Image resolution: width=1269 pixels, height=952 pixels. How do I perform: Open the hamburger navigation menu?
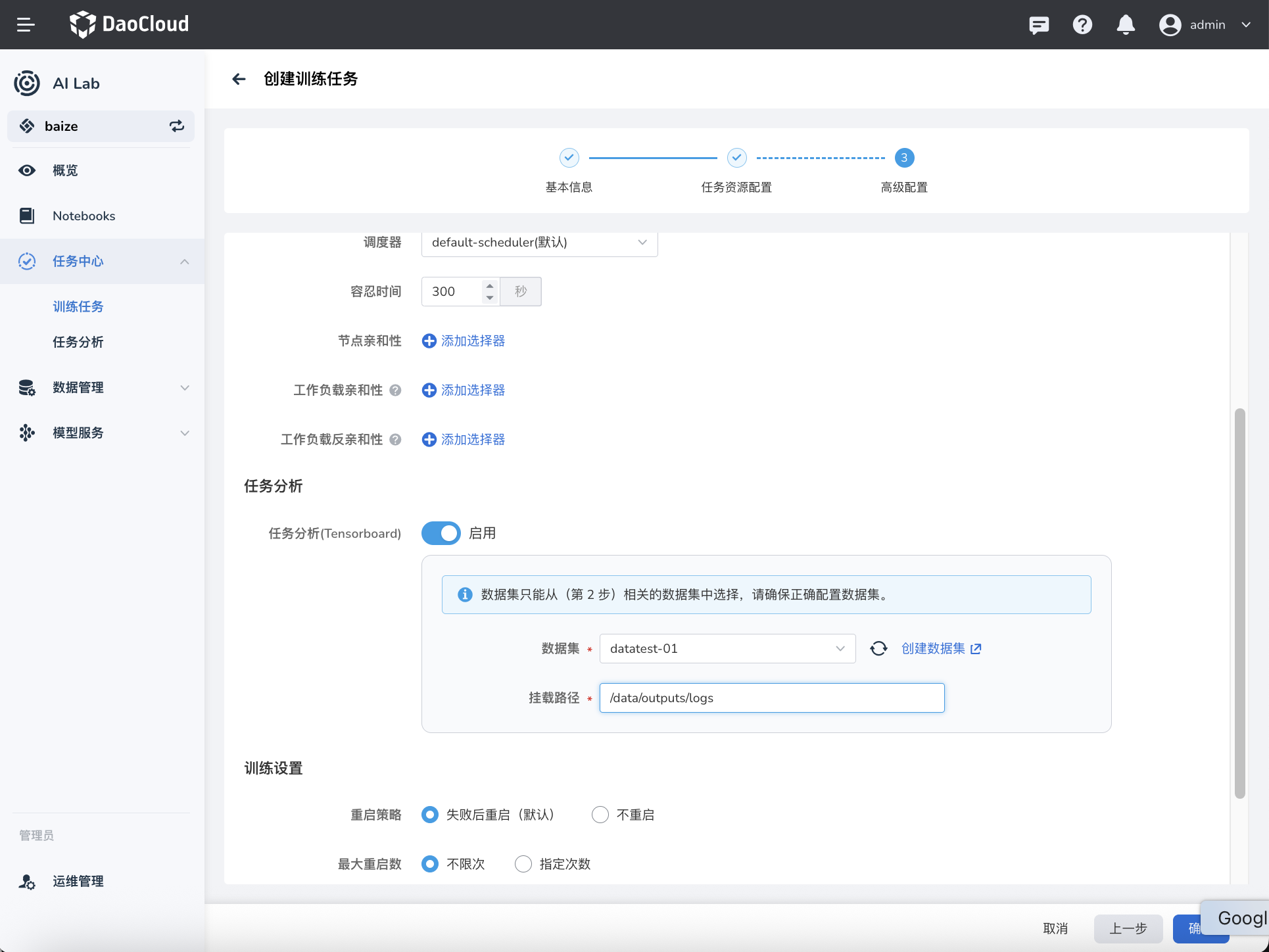(x=26, y=24)
